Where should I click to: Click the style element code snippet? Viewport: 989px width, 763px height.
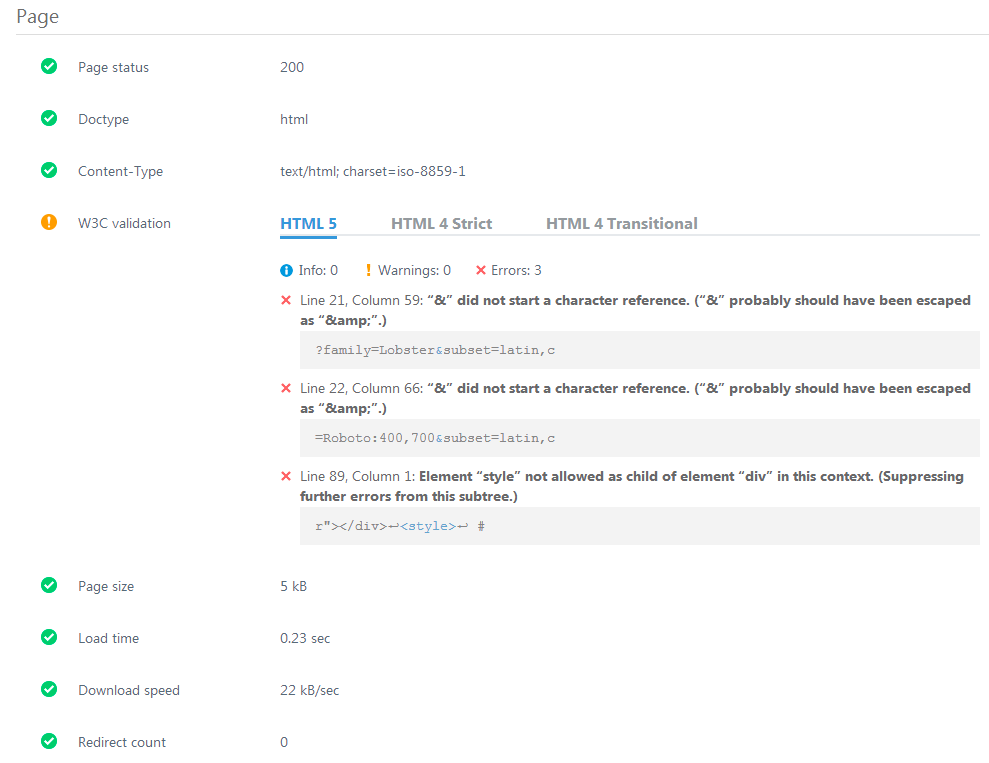pos(400,526)
